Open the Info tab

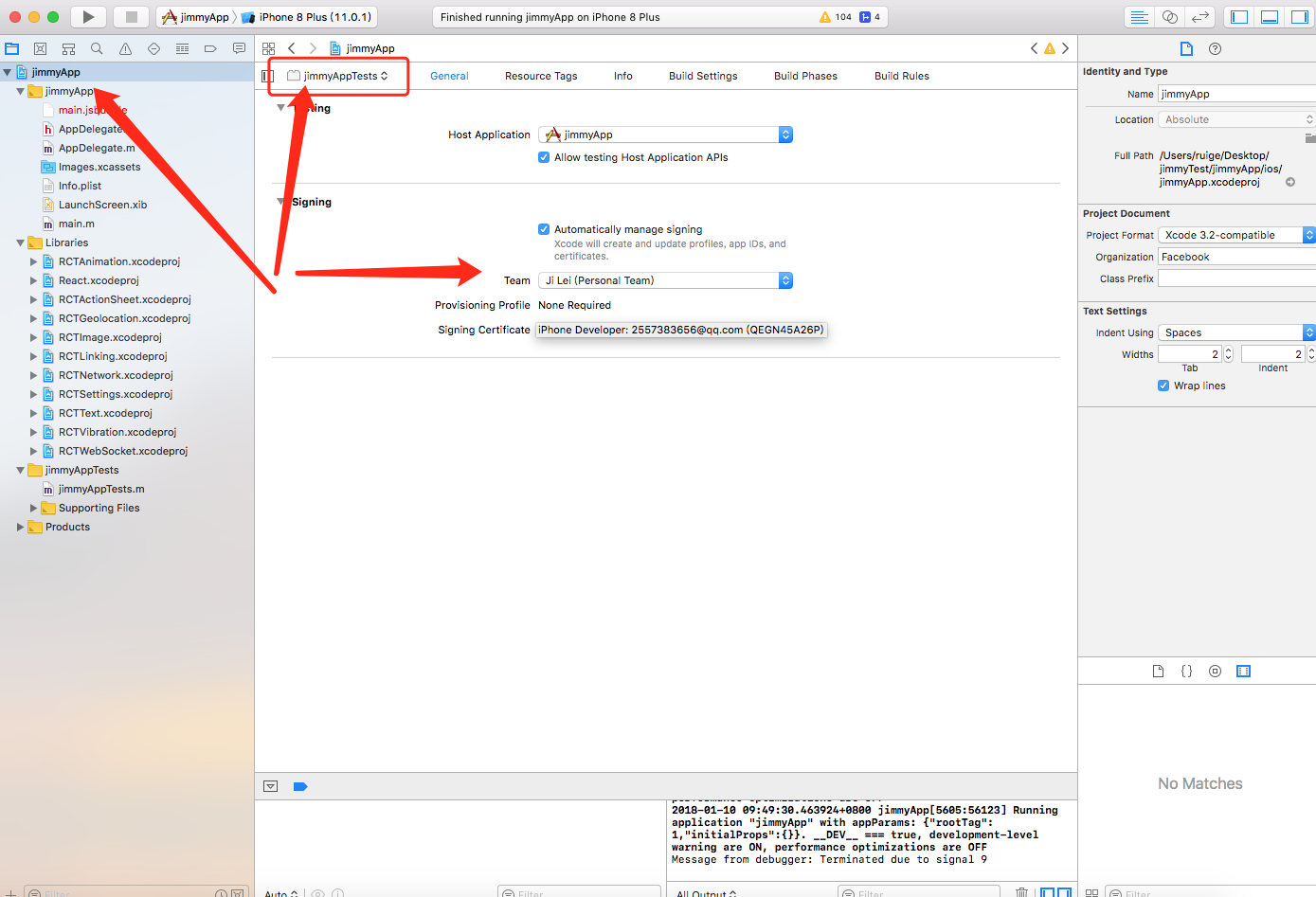(622, 76)
